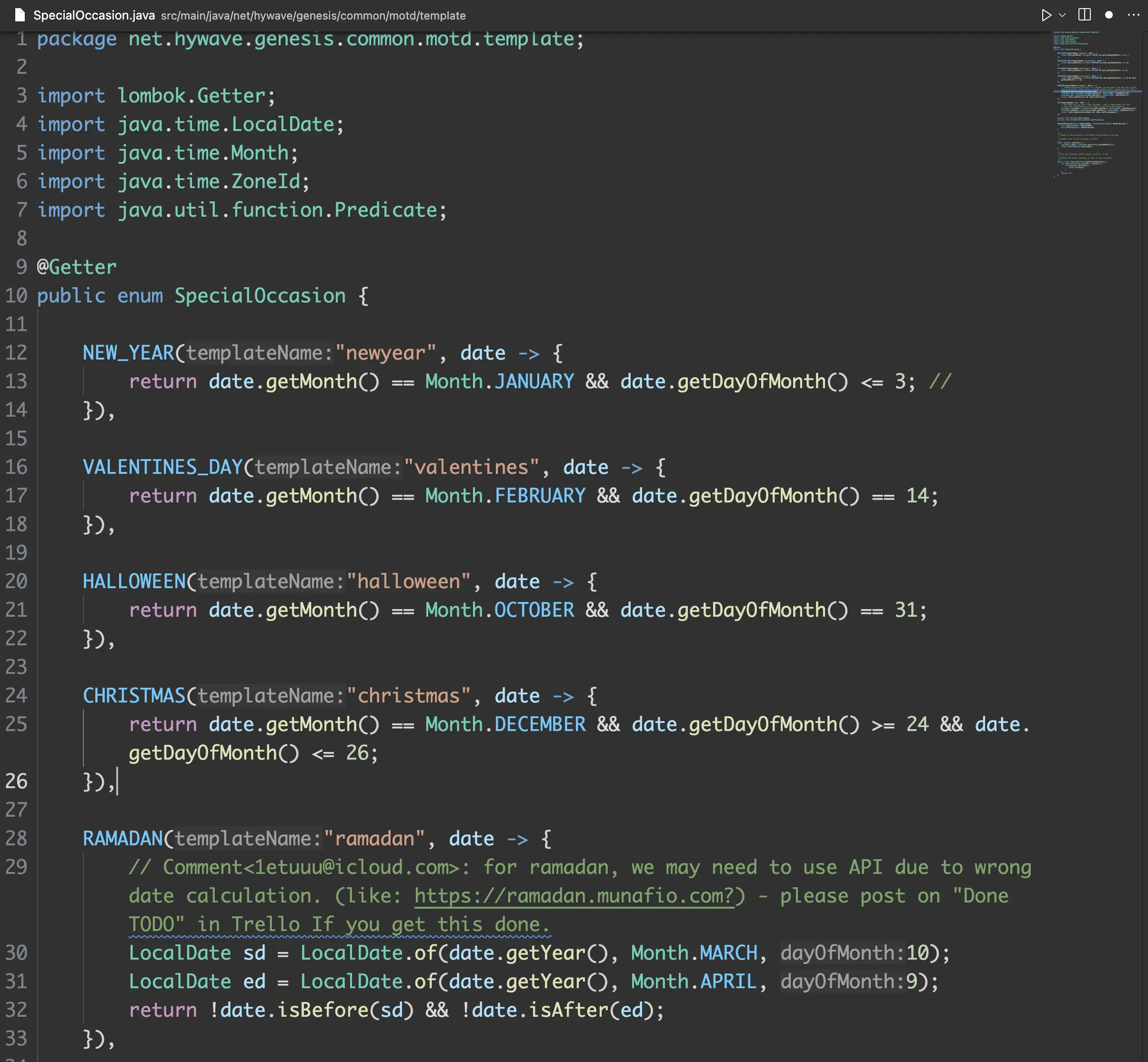Click the HALLOWEEN enum constant

point(134,581)
